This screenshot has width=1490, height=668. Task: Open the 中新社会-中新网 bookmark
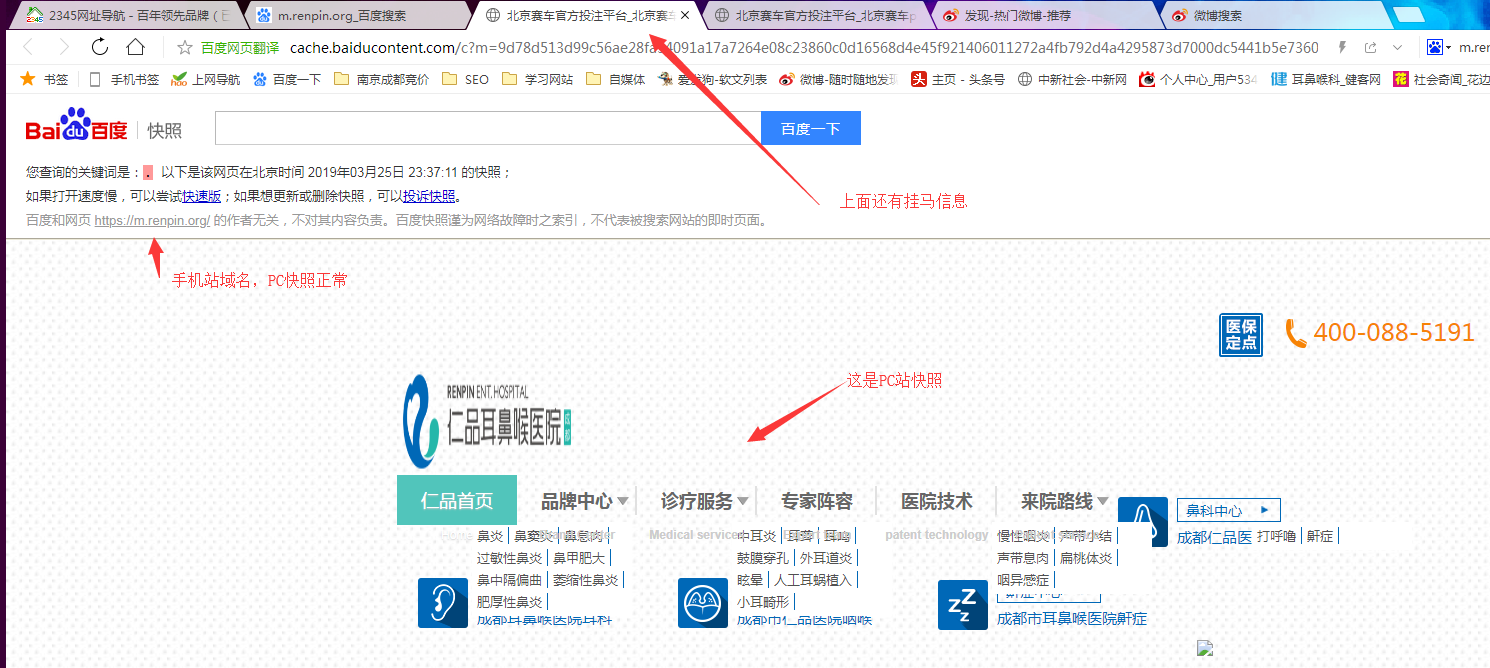click(x=1072, y=79)
